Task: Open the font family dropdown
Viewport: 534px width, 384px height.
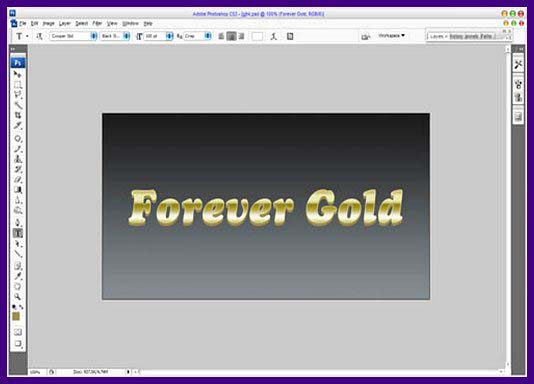Action: (x=94, y=36)
